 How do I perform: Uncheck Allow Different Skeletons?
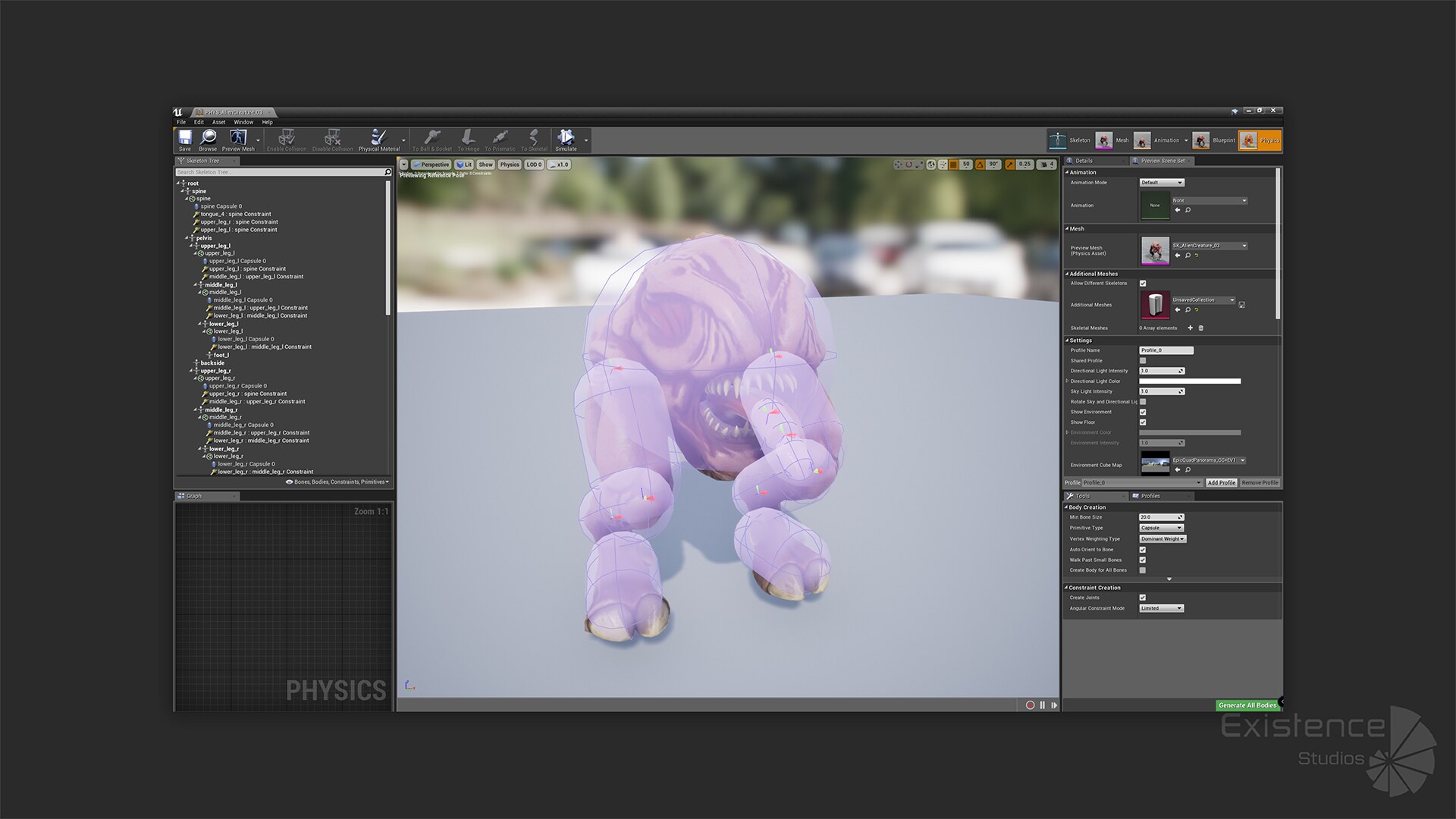(x=1143, y=283)
